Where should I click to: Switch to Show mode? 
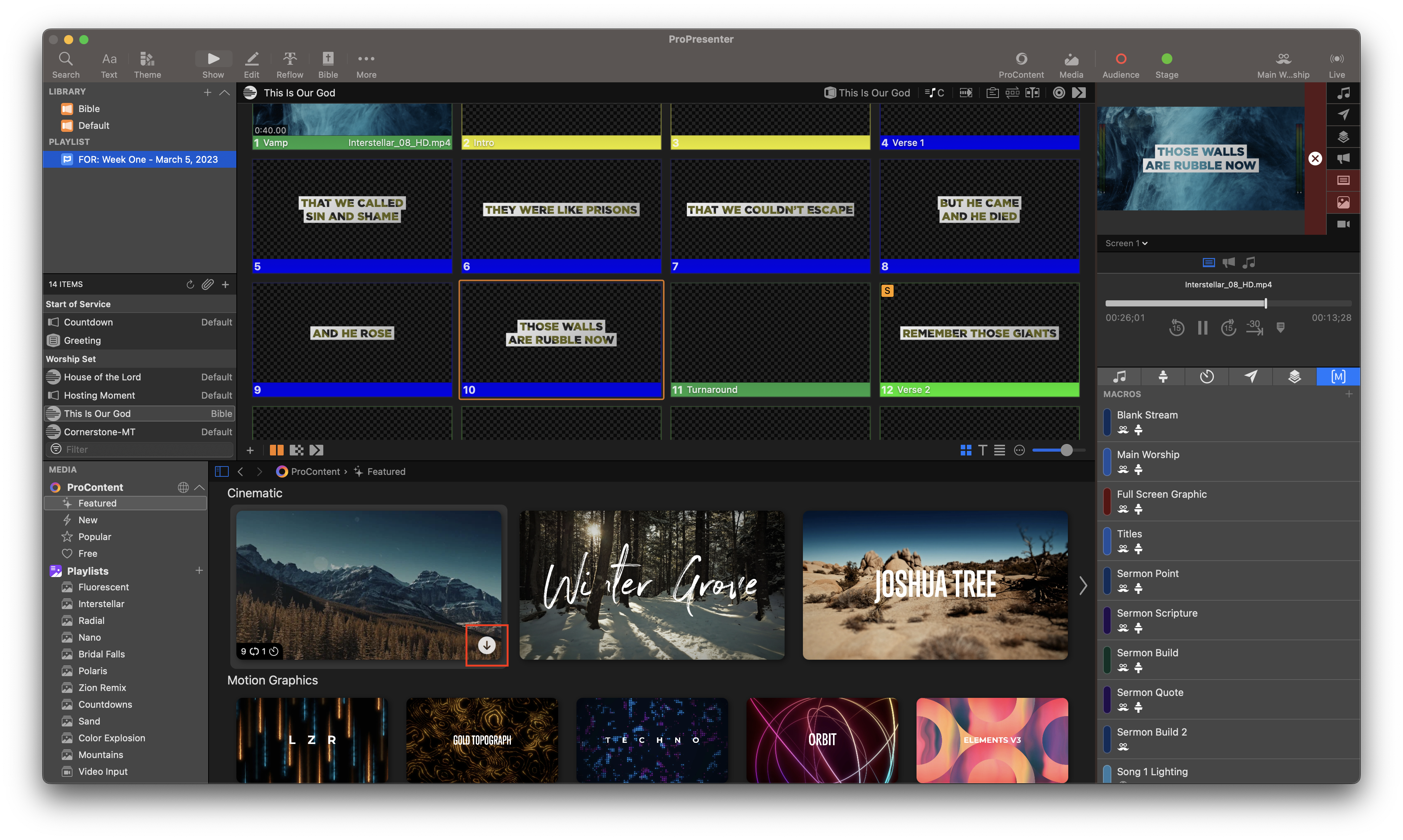coord(213,65)
